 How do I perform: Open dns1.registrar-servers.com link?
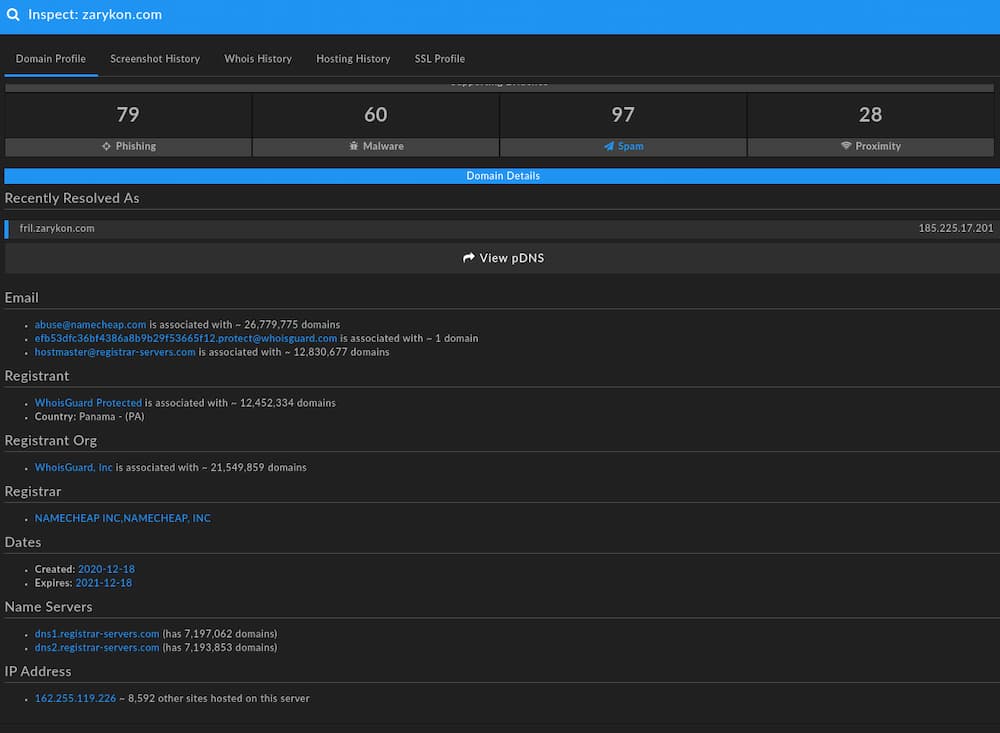[97, 634]
